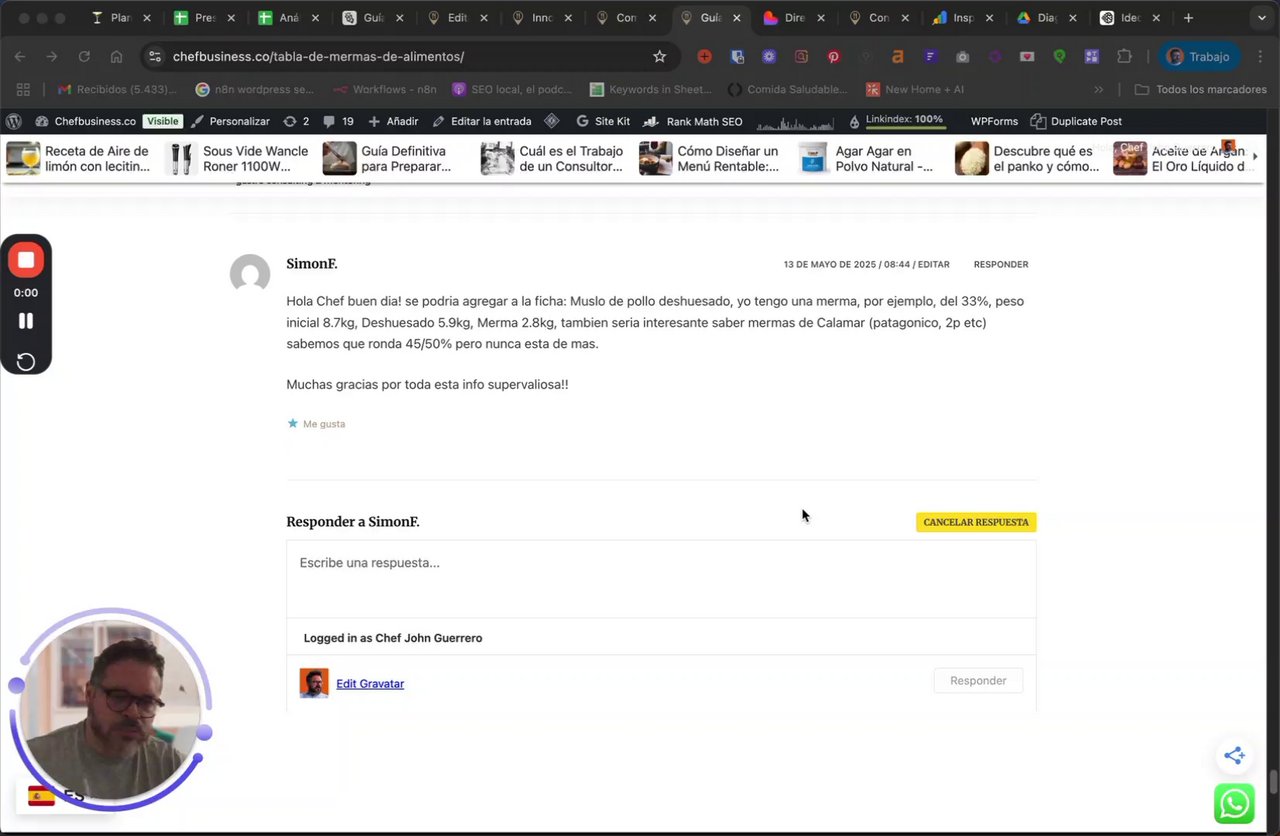This screenshot has width=1280, height=836.
Task: Open the Sous Vide Wancle Roner post
Action: (x=237, y=158)
